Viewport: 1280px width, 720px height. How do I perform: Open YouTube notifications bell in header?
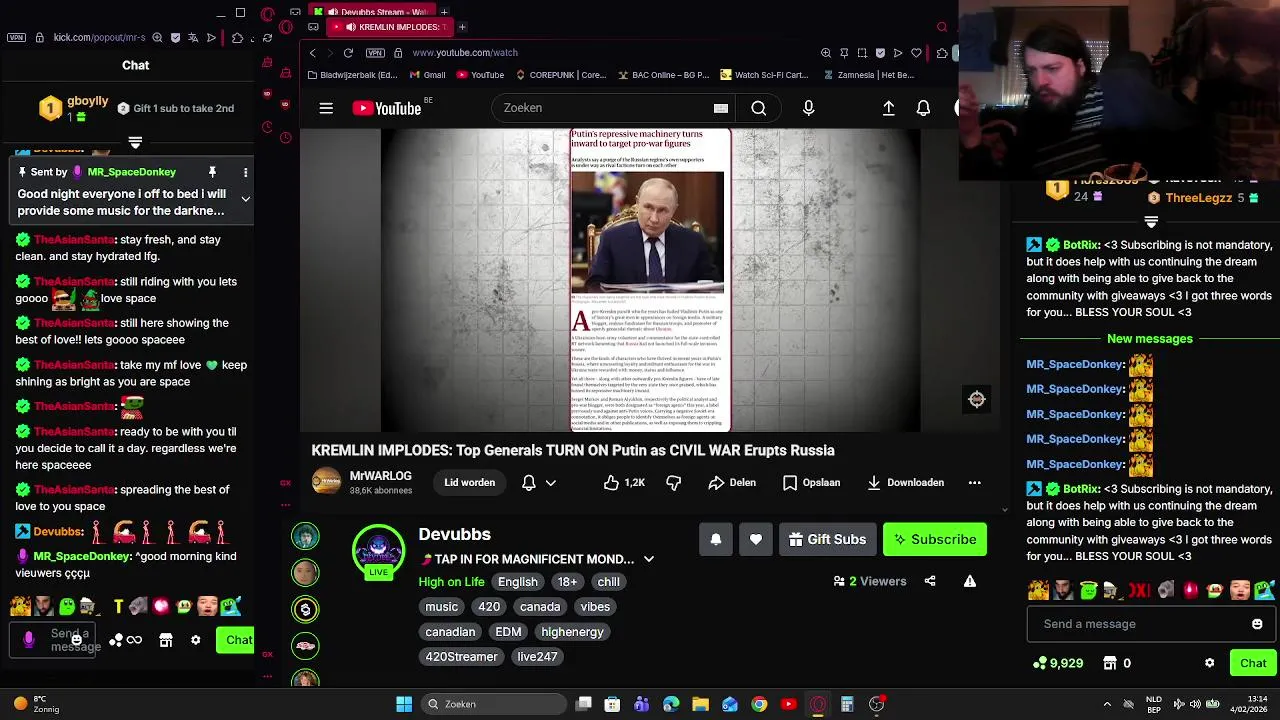coord(924,108)
